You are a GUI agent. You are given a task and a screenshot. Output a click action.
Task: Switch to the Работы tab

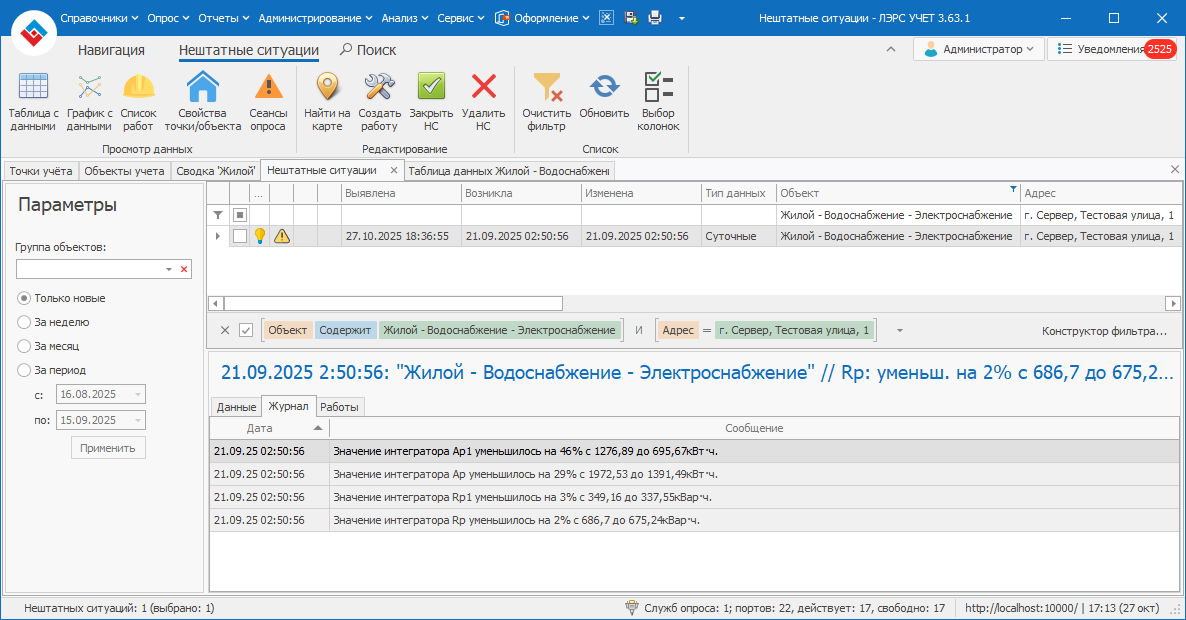pyautogui.click(x=340, y=407)
